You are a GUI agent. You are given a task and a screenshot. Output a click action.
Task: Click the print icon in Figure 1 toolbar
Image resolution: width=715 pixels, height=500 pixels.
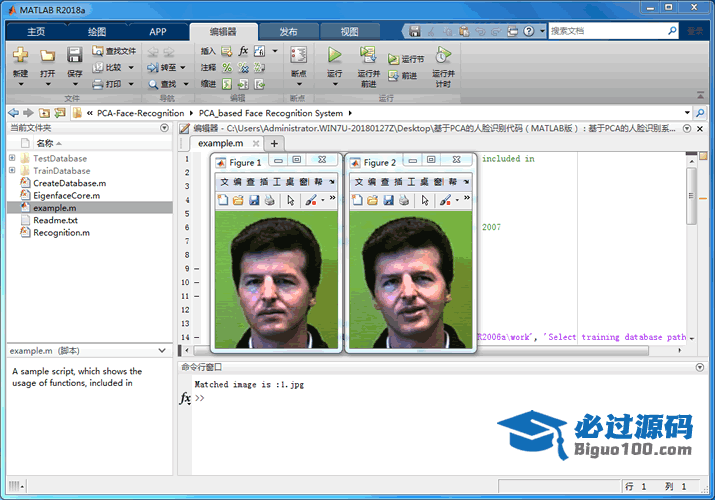[x=270, y=200]
